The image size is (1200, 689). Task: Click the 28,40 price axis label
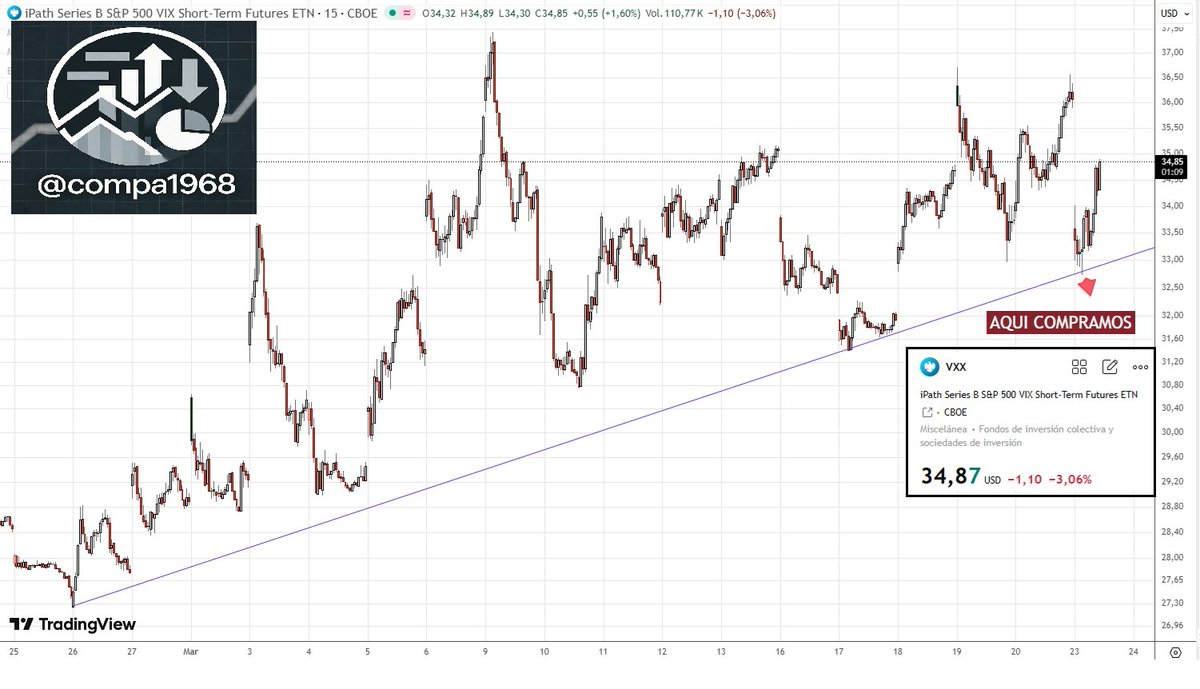pos(1171,532)
